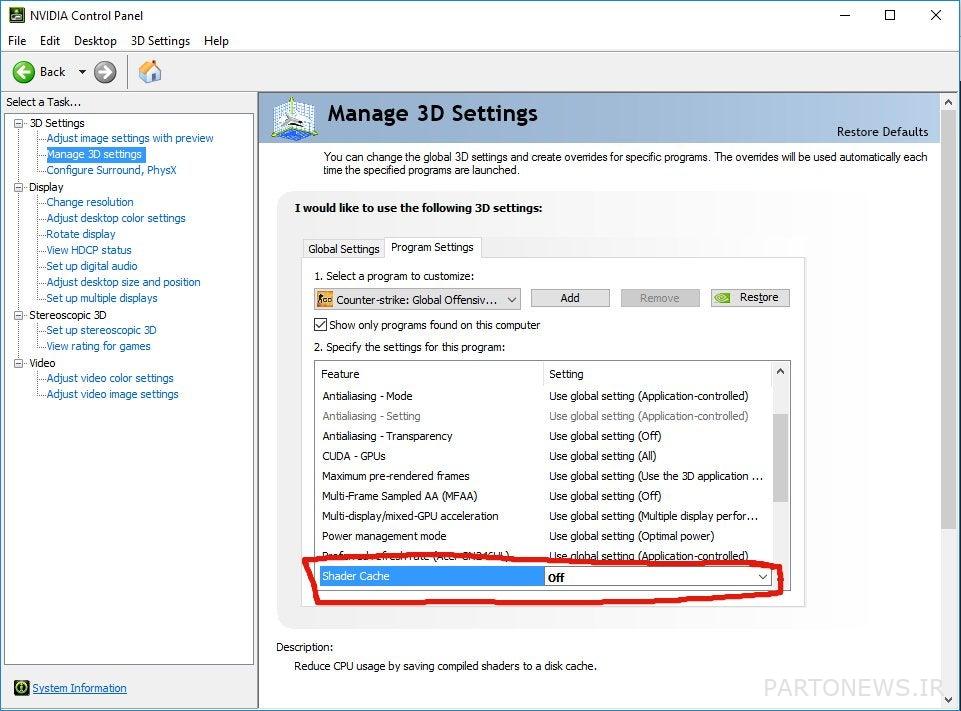Click the NVIDIA Control Panel title icon
This screenshot has height=711, width=961.
(x=17, y=15)
